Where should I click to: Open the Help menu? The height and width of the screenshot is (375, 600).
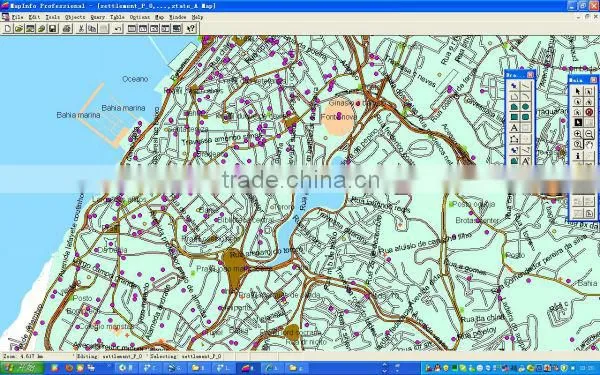coord(197,17)
